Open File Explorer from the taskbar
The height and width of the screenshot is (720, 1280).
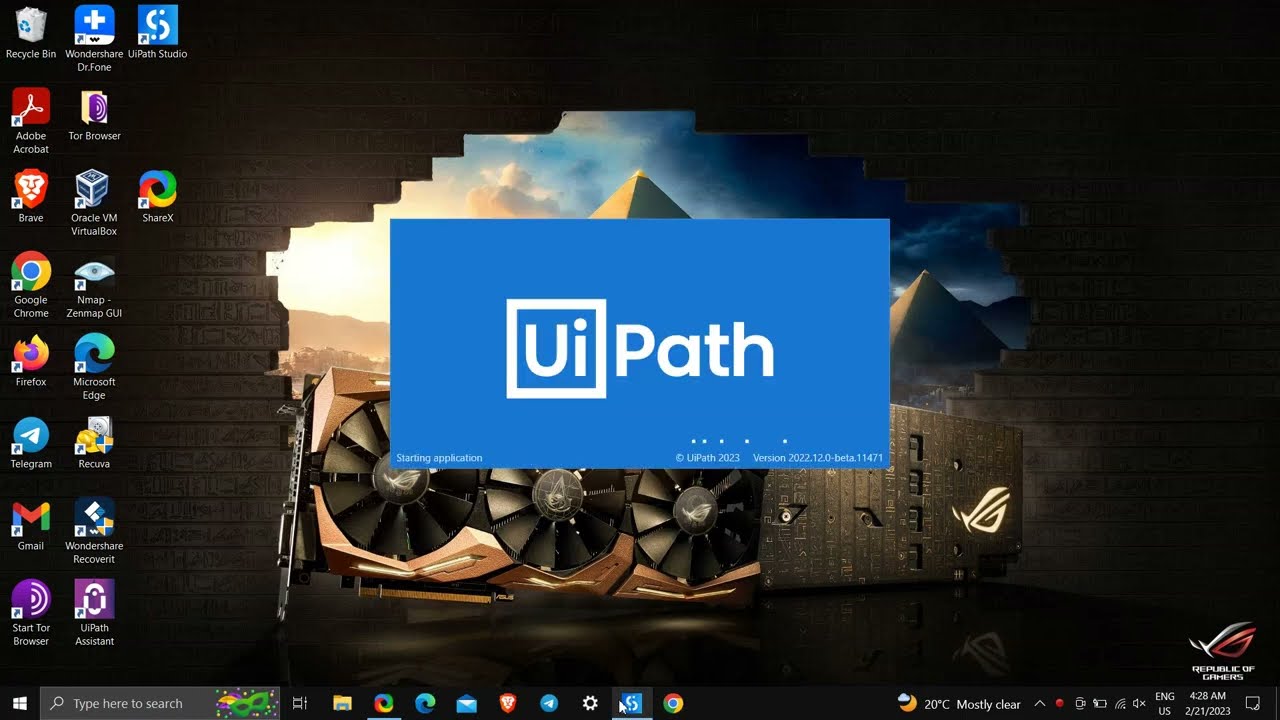(x=342, y=703)
